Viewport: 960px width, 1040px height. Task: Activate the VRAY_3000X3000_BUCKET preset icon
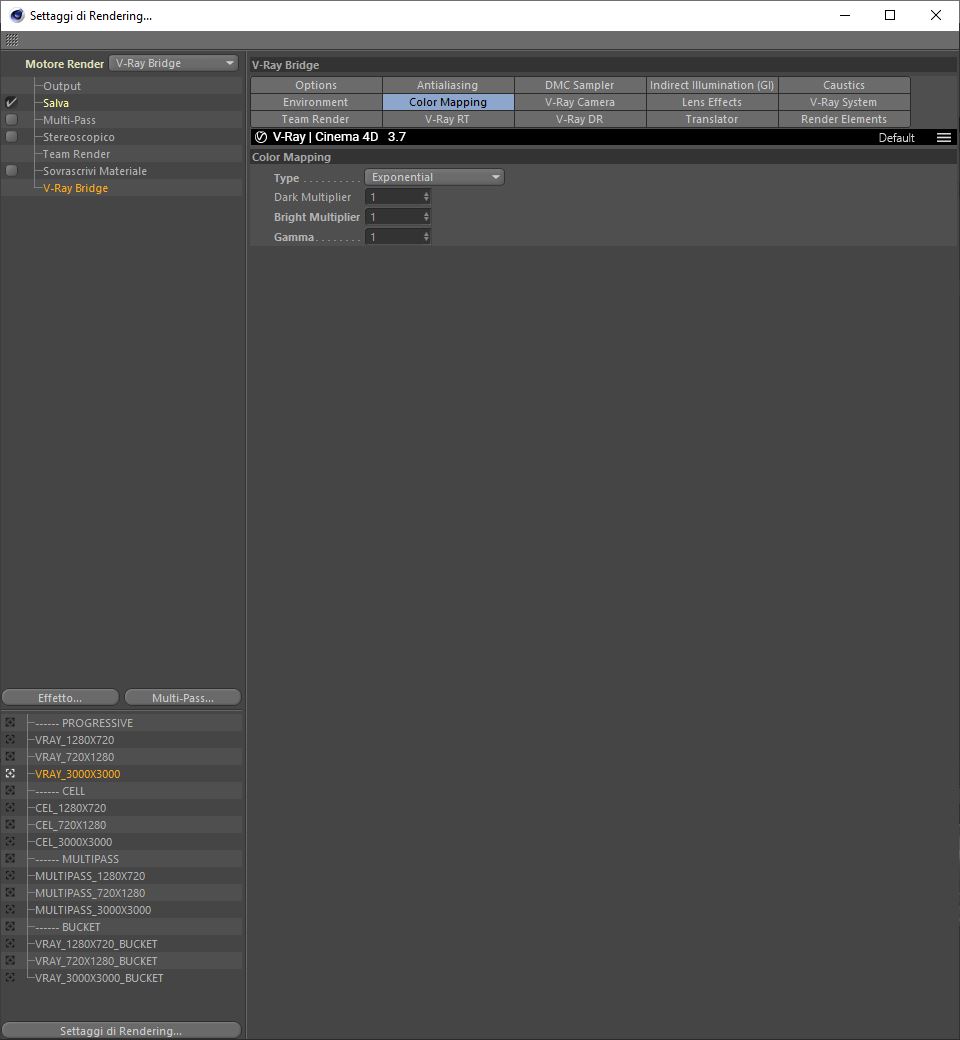click(x=10, y=978)
